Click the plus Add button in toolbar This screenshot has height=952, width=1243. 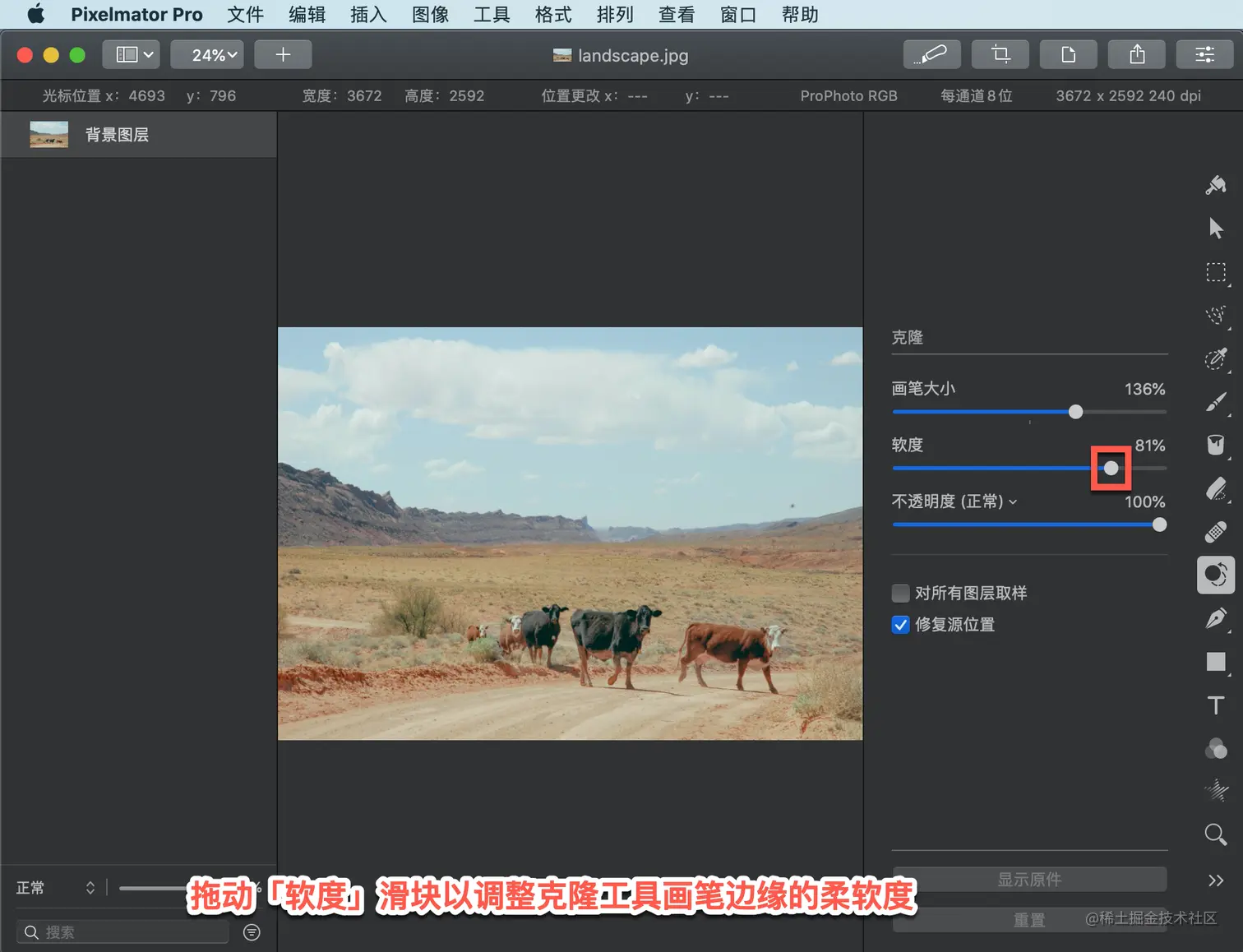(283, 55)
